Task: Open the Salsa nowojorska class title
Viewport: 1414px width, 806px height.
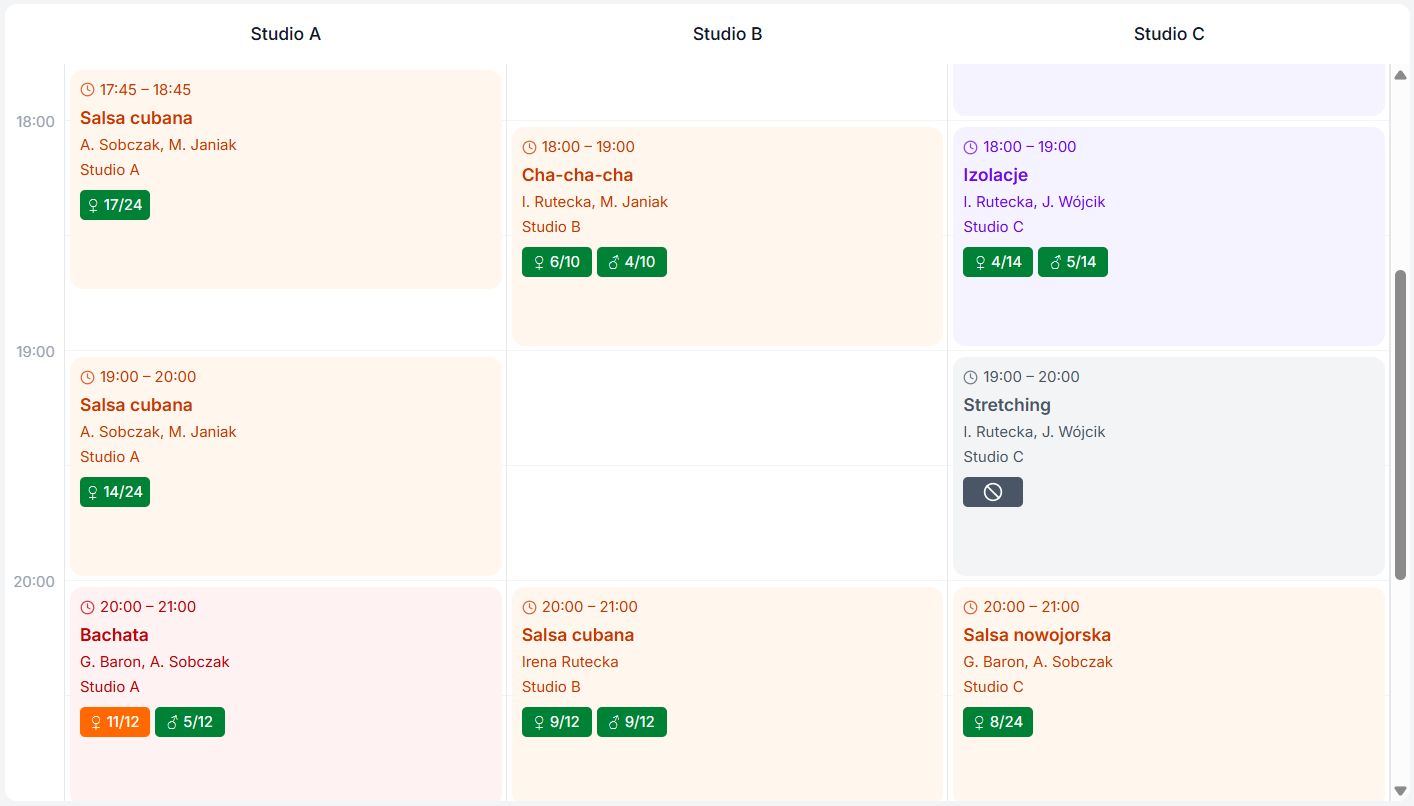Action: click(x=1036, y=635)
